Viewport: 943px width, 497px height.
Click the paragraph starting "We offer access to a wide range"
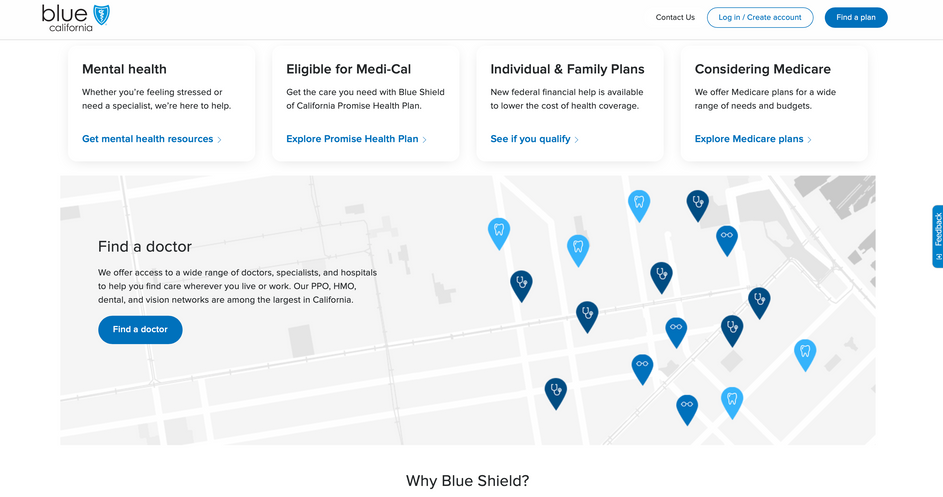pyautogui.click(x=238, y=286)
